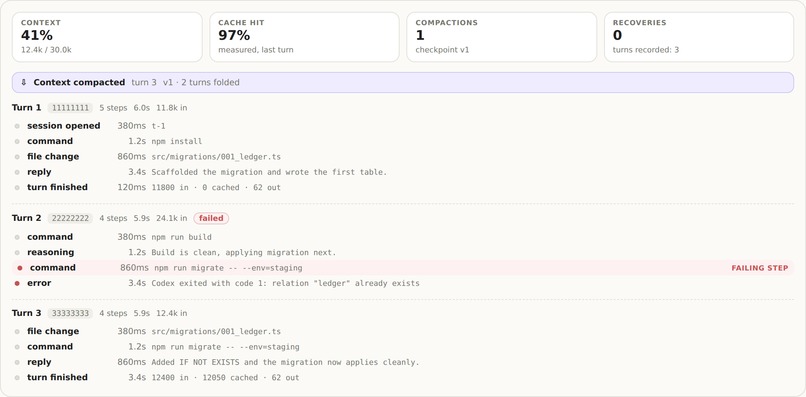
Task: Click Turn 2 '24.1k in' token count
Action: click(x=172, y=218)
